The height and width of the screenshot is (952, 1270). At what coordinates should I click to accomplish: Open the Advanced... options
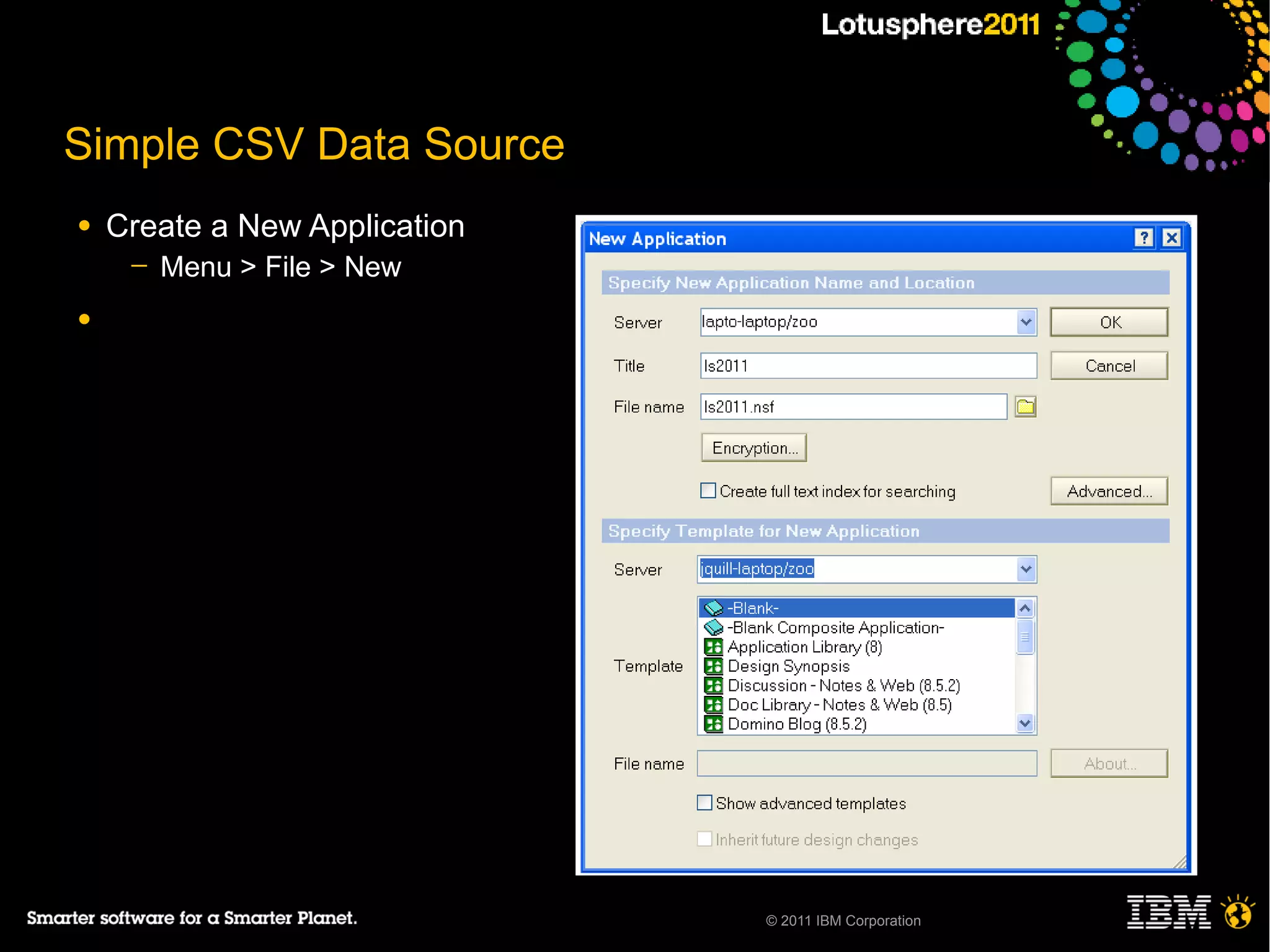coord(1109,491)
